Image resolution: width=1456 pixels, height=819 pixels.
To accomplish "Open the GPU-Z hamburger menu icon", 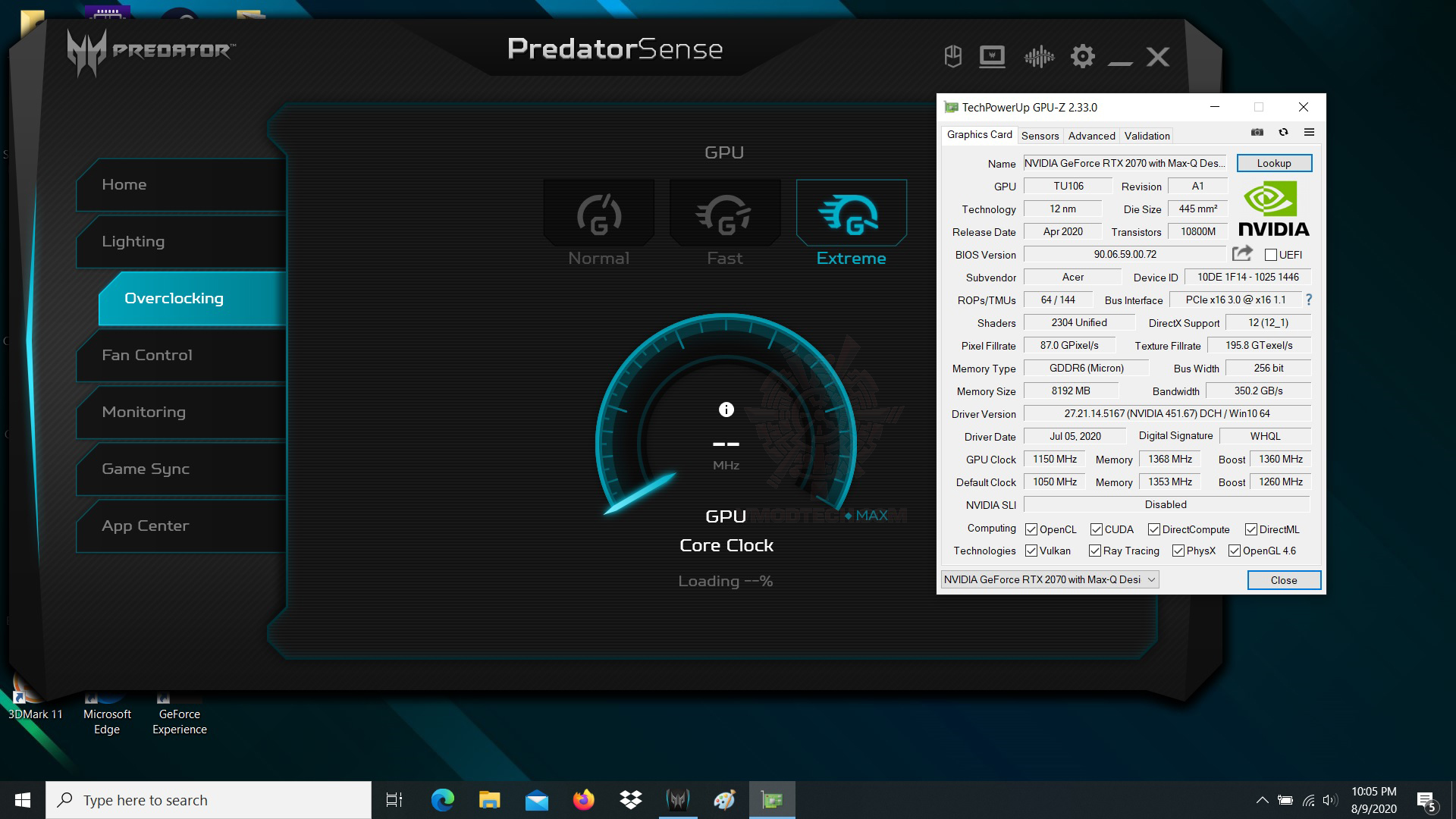I will [1309, 132].
